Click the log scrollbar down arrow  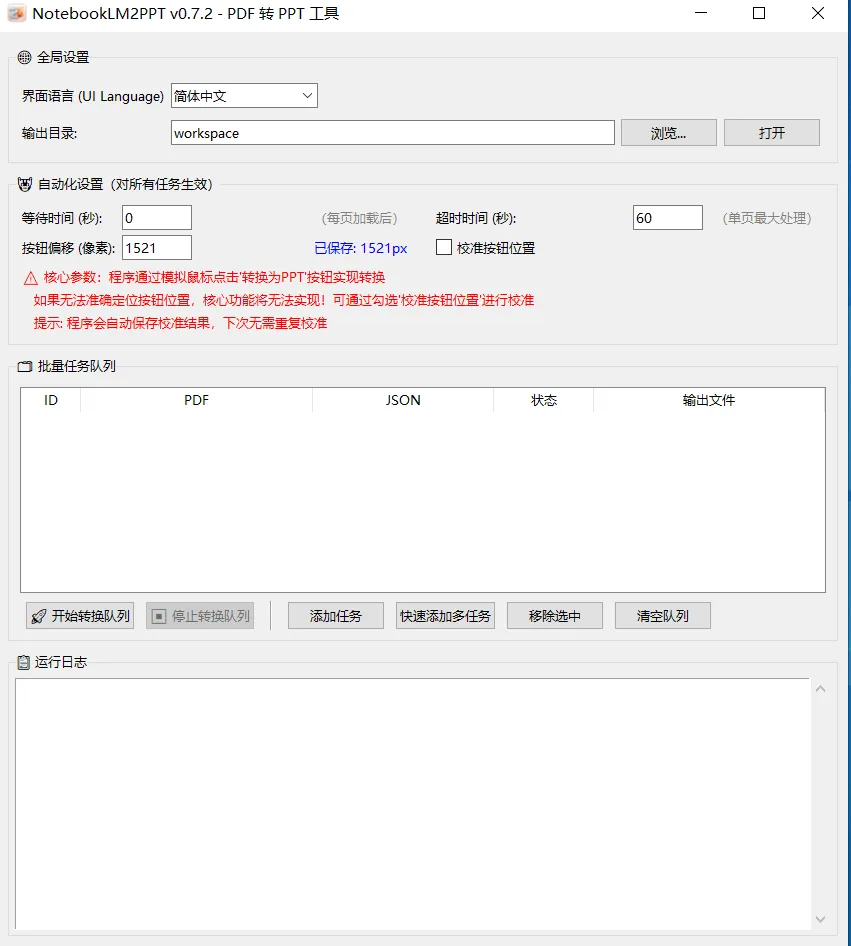pyautogui.click(x=820, y=919)
